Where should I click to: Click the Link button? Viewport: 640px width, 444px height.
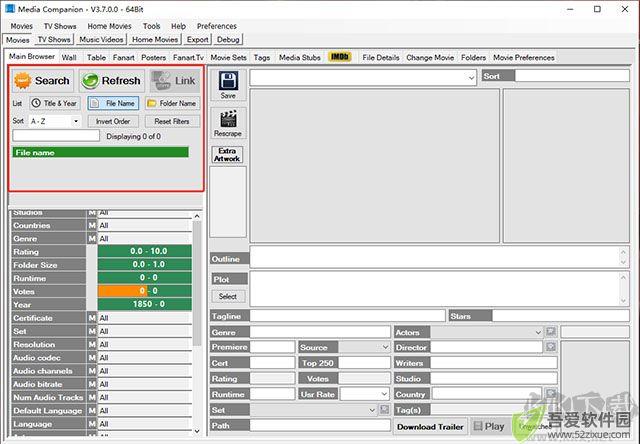174,80
